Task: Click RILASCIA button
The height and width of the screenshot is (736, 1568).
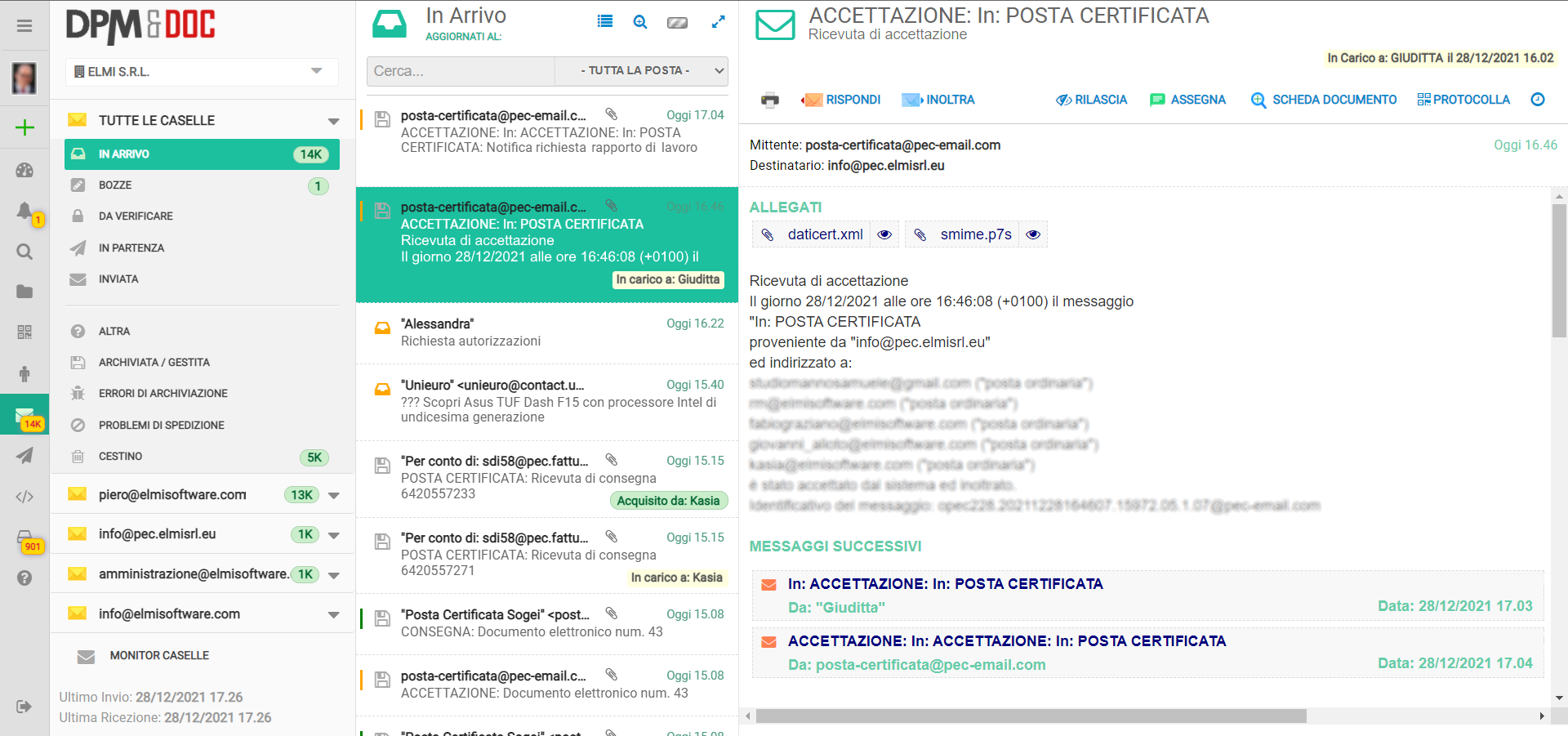Action: click(x=1091, y=100)
